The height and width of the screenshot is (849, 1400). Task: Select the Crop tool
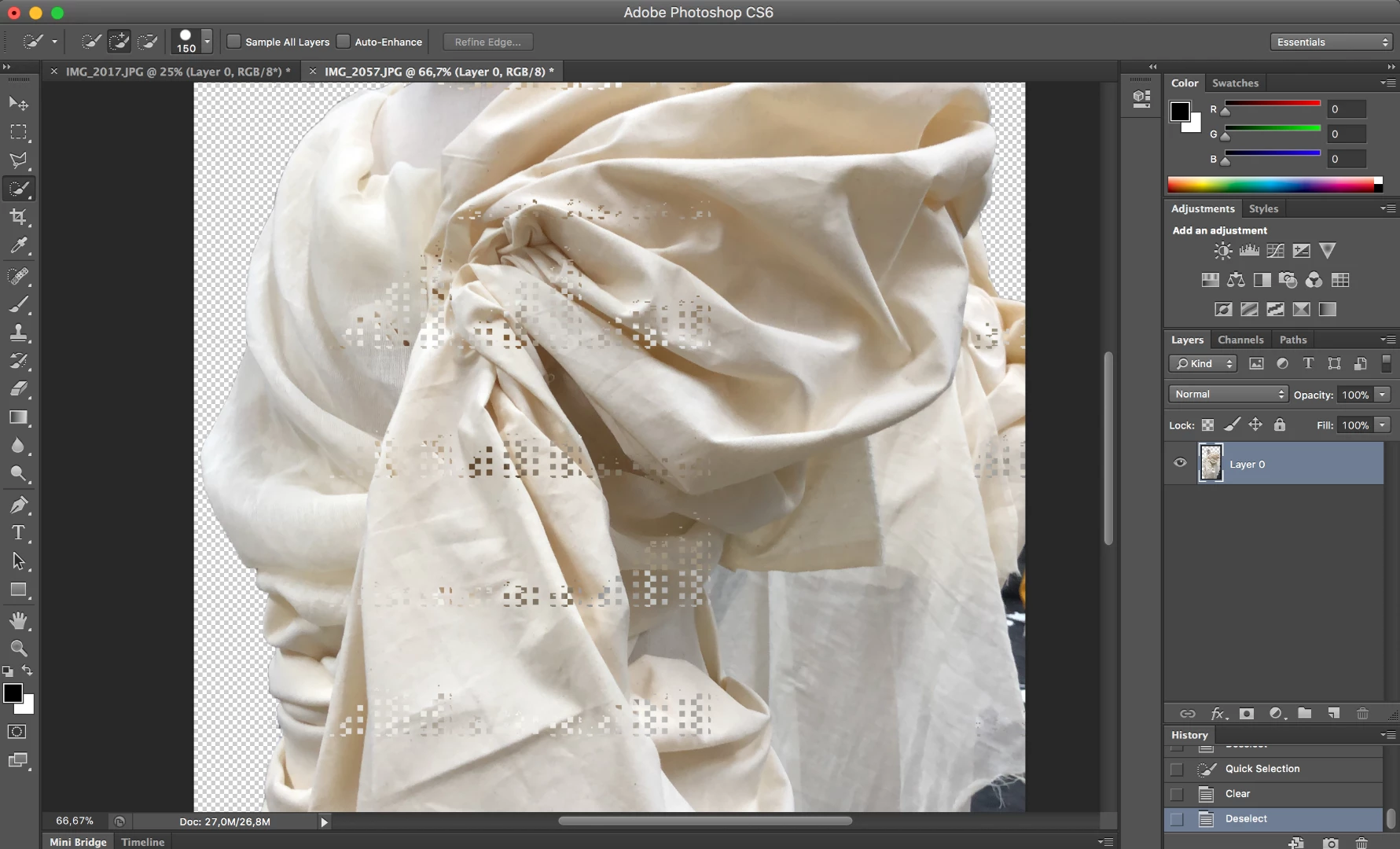(x=18, y=217)
